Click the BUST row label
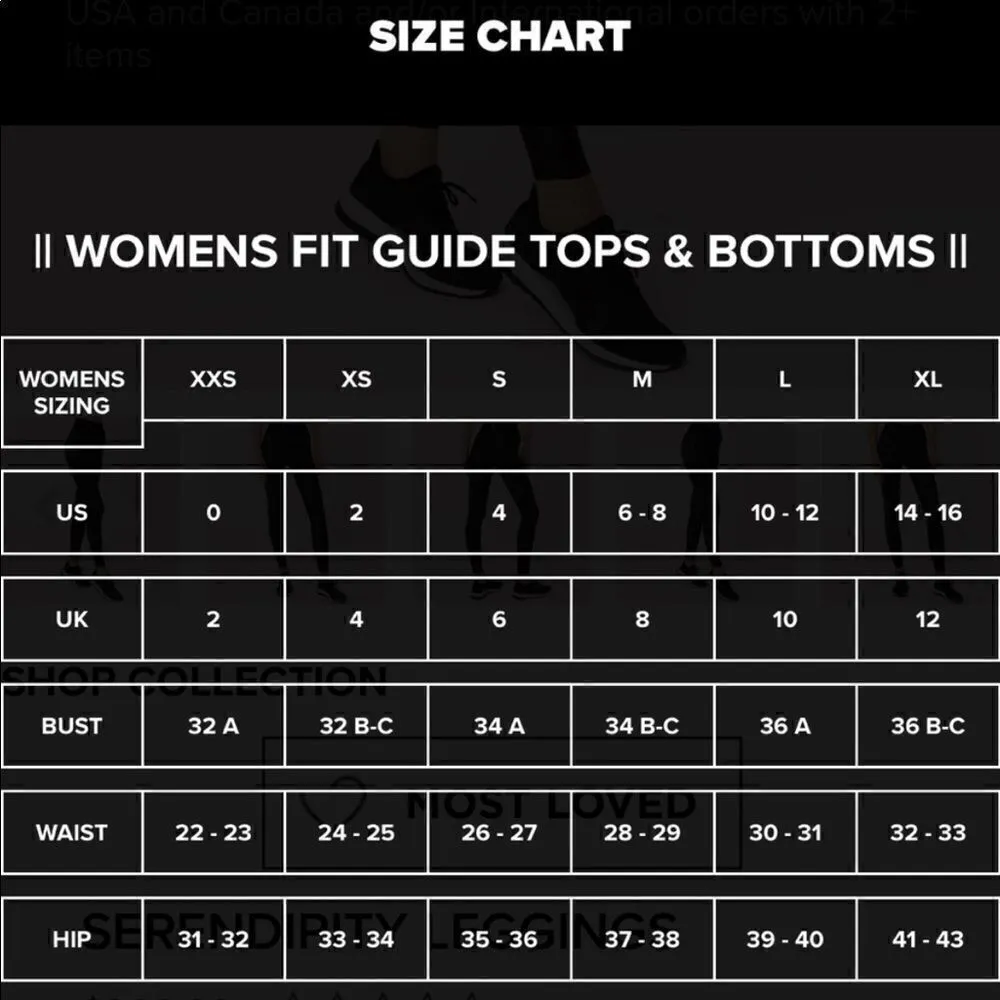The height and width of the screenshot is (1000, 1000). click(72, 726)
